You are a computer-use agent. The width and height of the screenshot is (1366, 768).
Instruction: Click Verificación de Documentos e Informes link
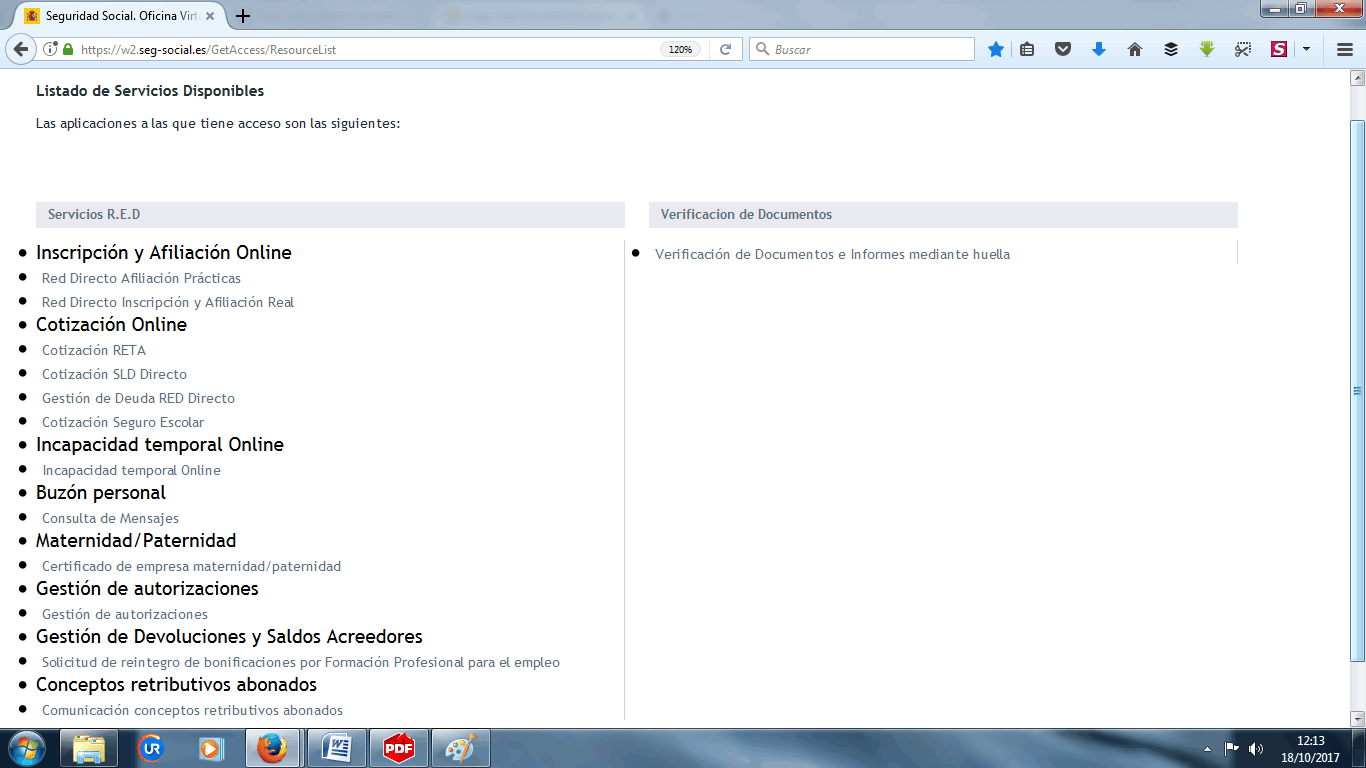pos(832,254)
